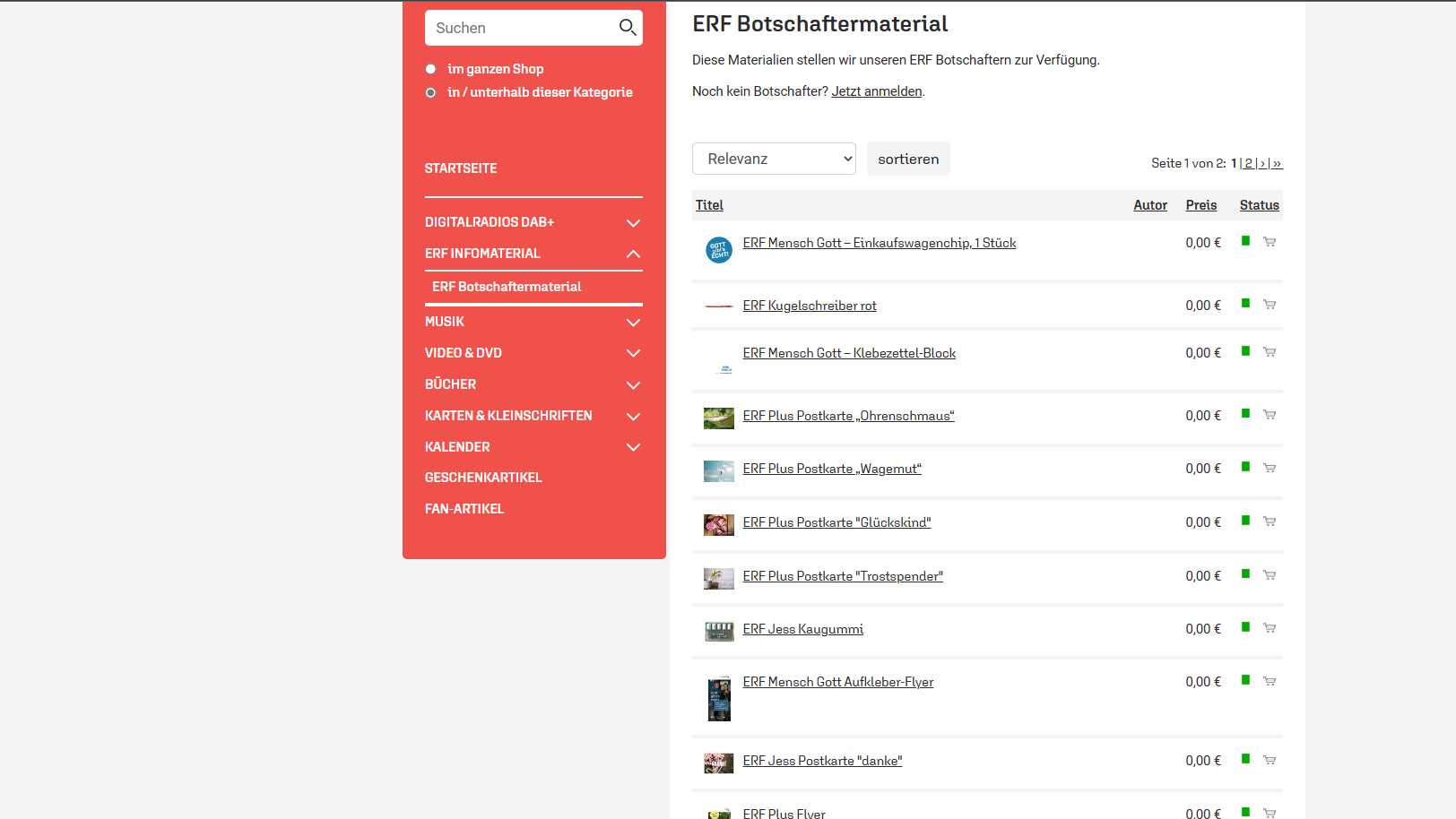Expand Karten & Kleinschriften chevron
This screenshot has width=1456, height=819.
click(633, 416)
